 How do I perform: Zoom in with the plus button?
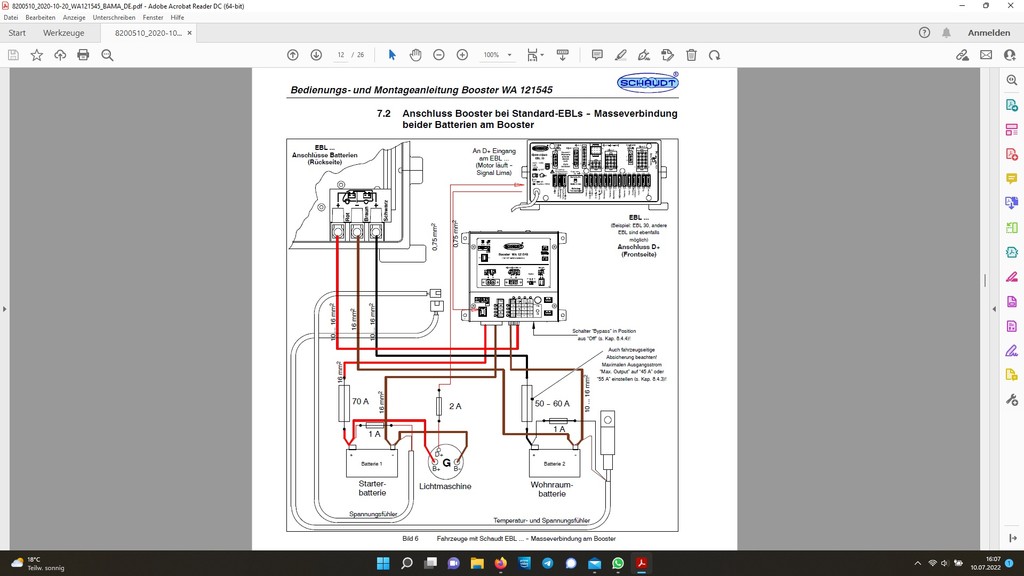point(462,56)
